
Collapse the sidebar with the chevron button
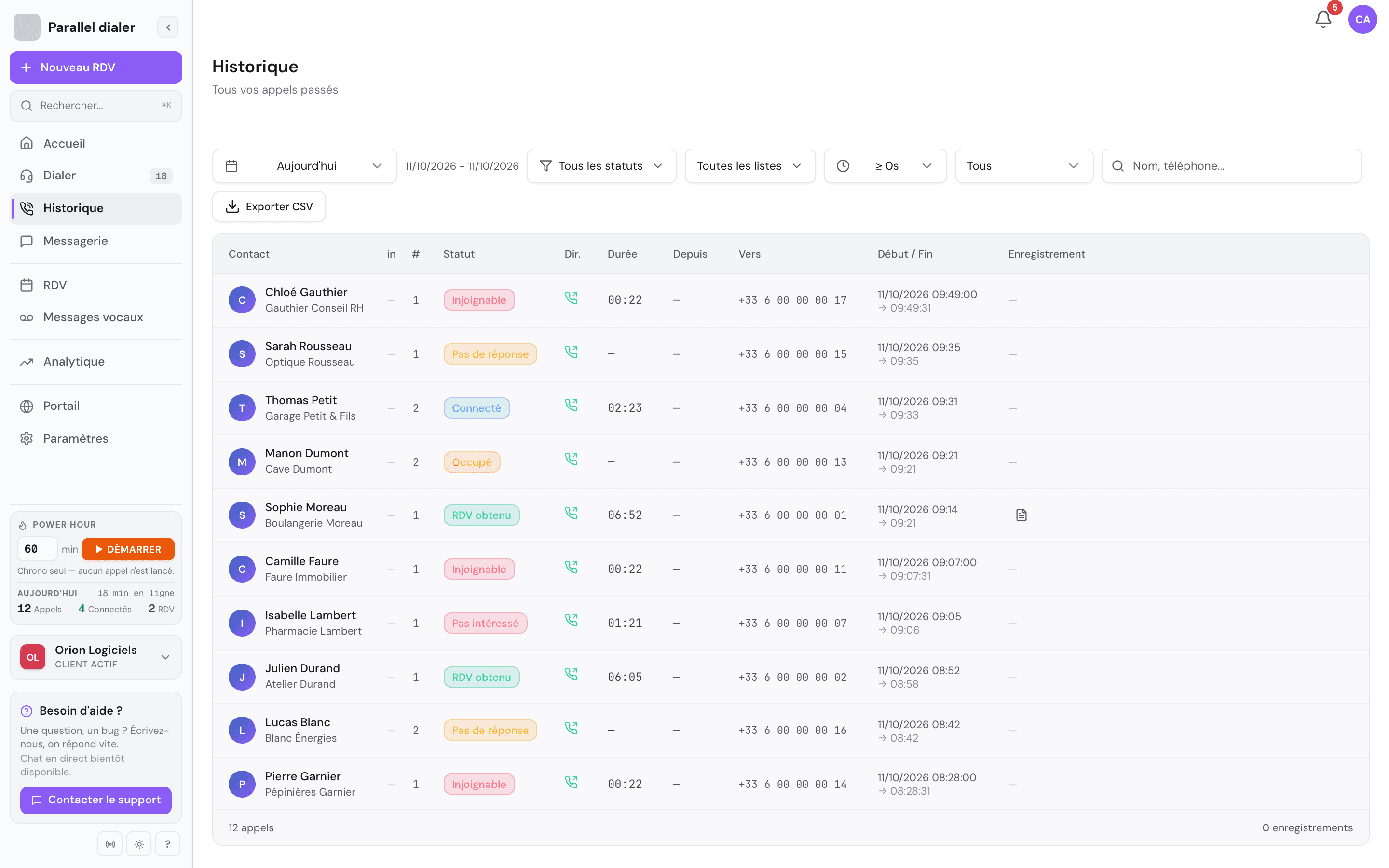coord(168,27)
